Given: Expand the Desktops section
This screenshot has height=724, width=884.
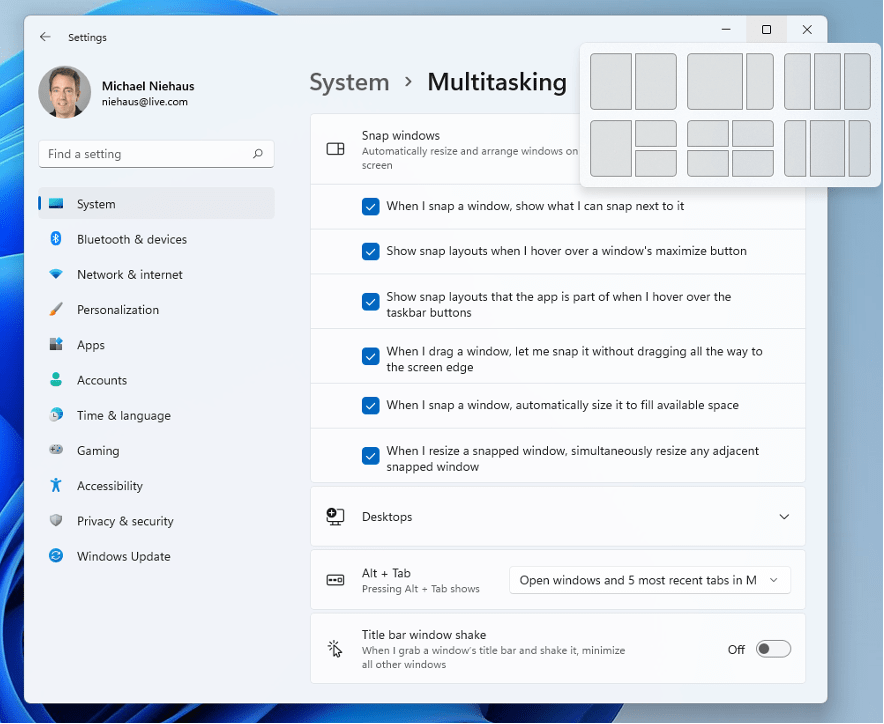Looking at the screenshot, I should [x=784, y=517].
